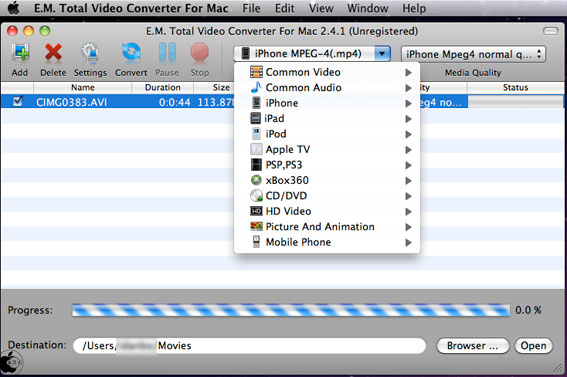Open the Edit menu
Screen dimensions: 567x377
(285, 8)
